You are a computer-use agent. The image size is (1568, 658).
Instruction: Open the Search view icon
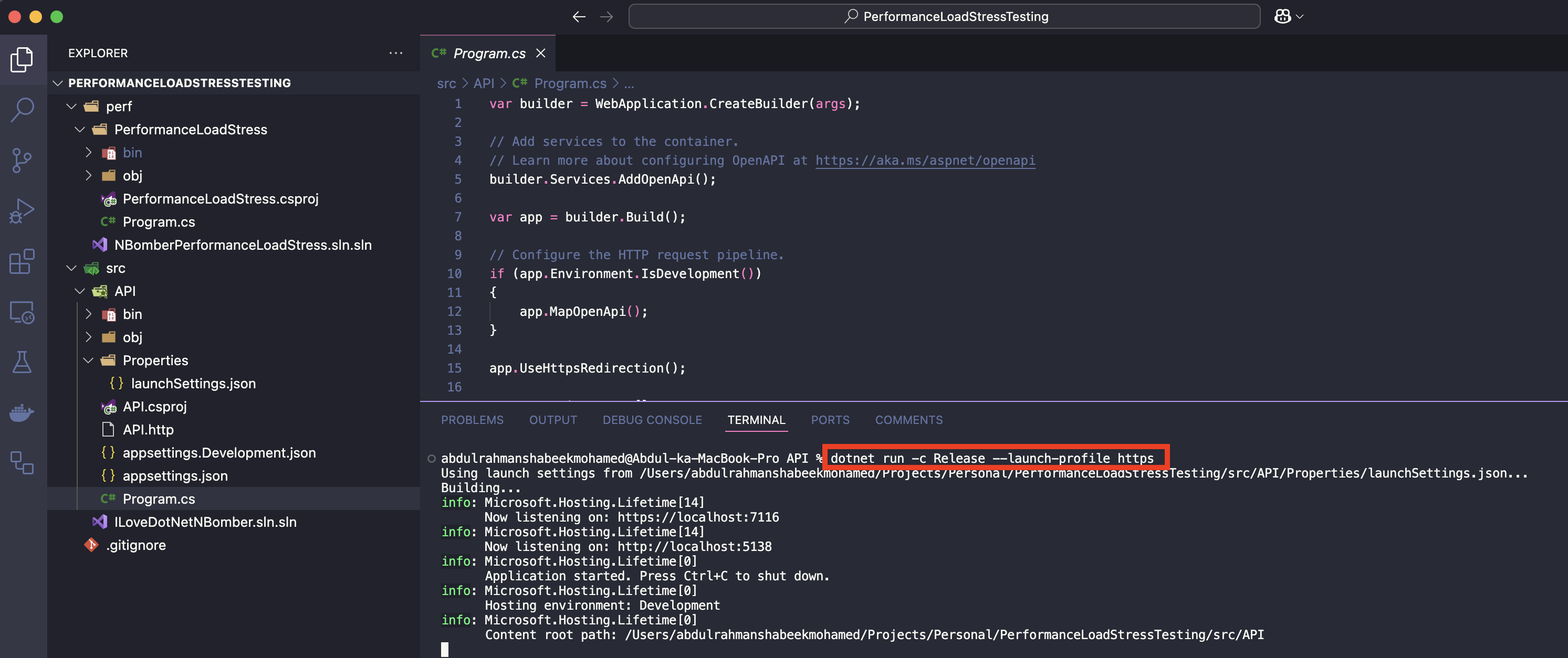tap(22, 110)
